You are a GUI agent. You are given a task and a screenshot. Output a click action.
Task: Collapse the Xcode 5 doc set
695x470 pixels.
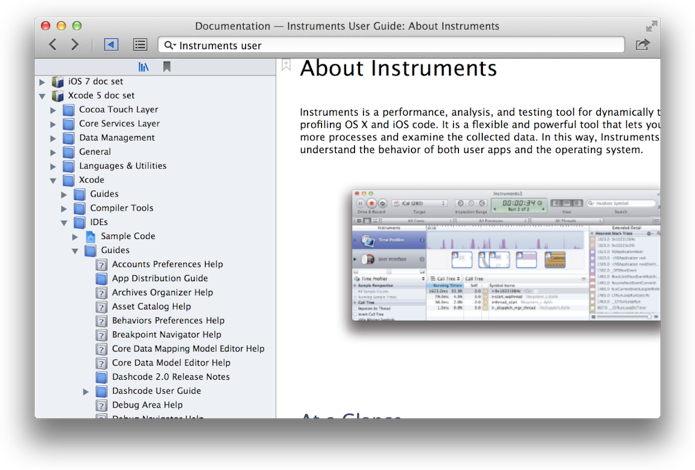pyautogui.click(x=42, y=96)
